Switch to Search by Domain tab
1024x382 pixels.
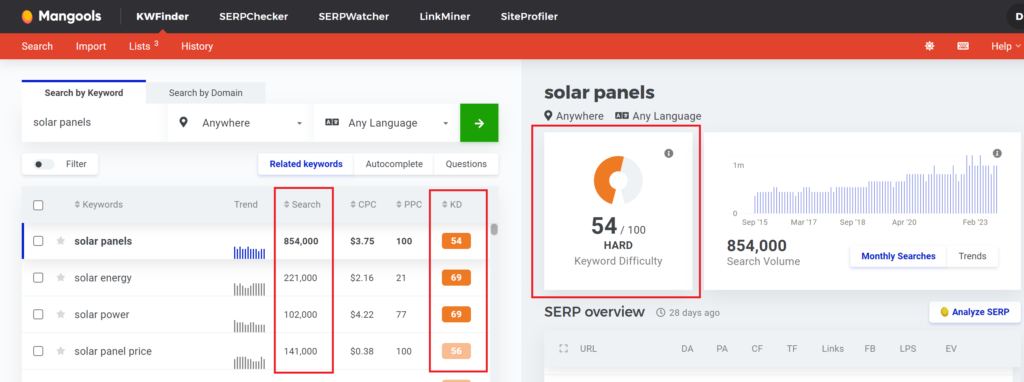[x=206, y=93]
